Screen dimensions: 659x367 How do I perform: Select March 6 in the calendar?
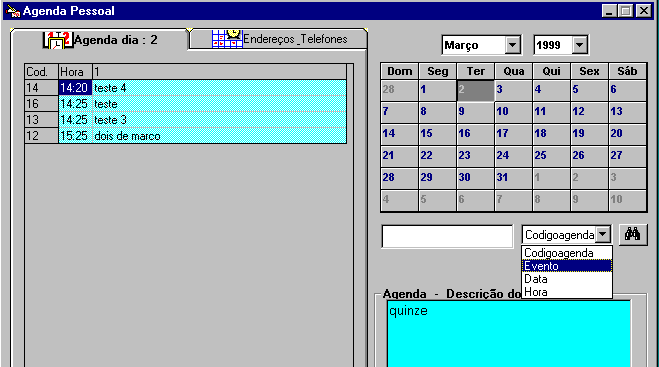pos(627,90)
